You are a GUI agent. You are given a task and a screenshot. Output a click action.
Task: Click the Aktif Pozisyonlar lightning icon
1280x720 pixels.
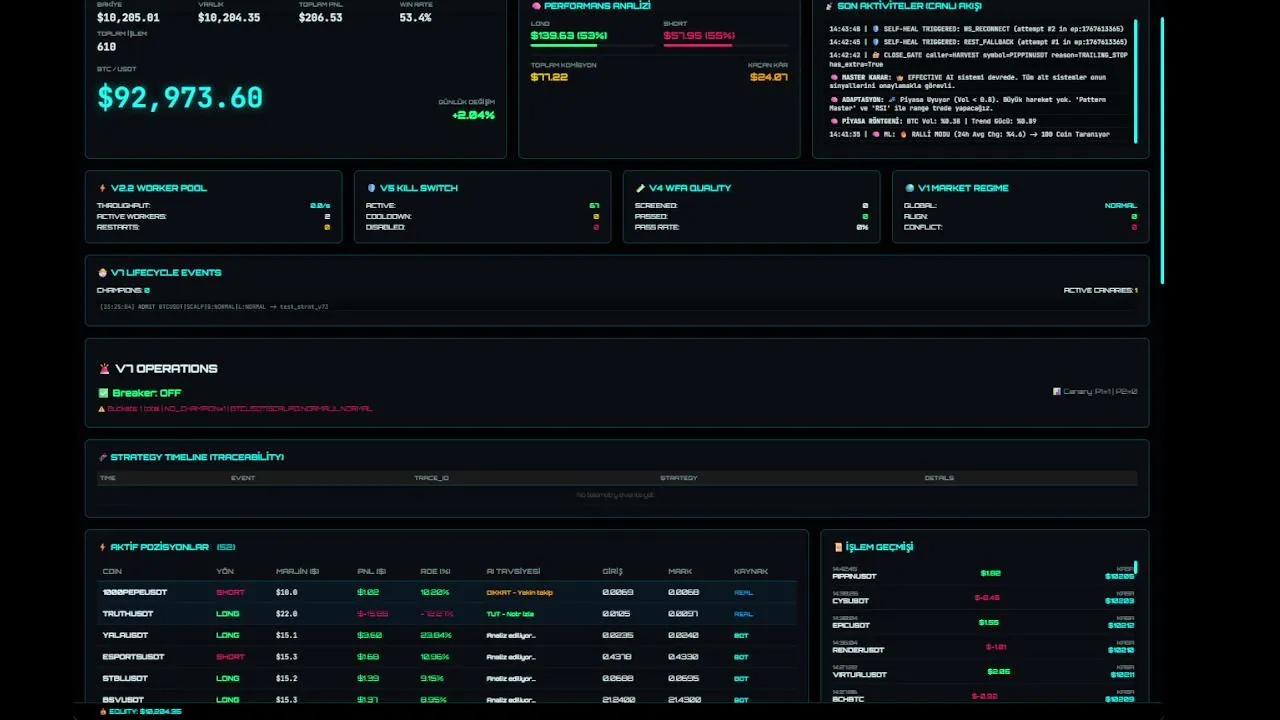pyautogui.click(x=102, y=547)
